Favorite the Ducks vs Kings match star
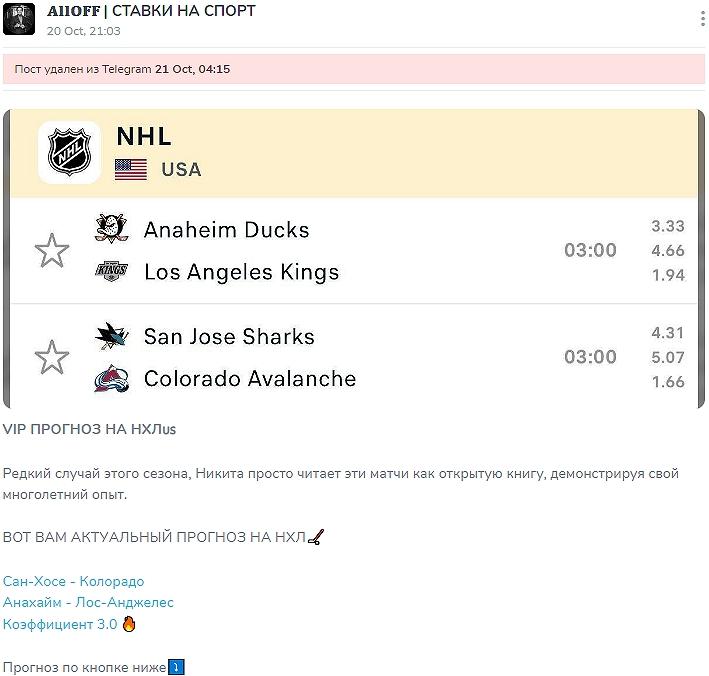Image resolution: width=709 pixels, height=676 pixels. point(52,251)
